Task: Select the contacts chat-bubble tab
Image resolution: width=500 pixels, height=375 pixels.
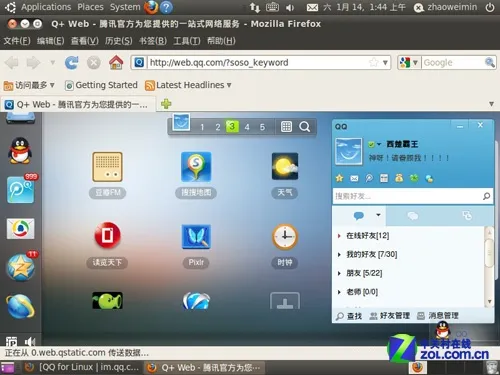Action: coord(359,216)
